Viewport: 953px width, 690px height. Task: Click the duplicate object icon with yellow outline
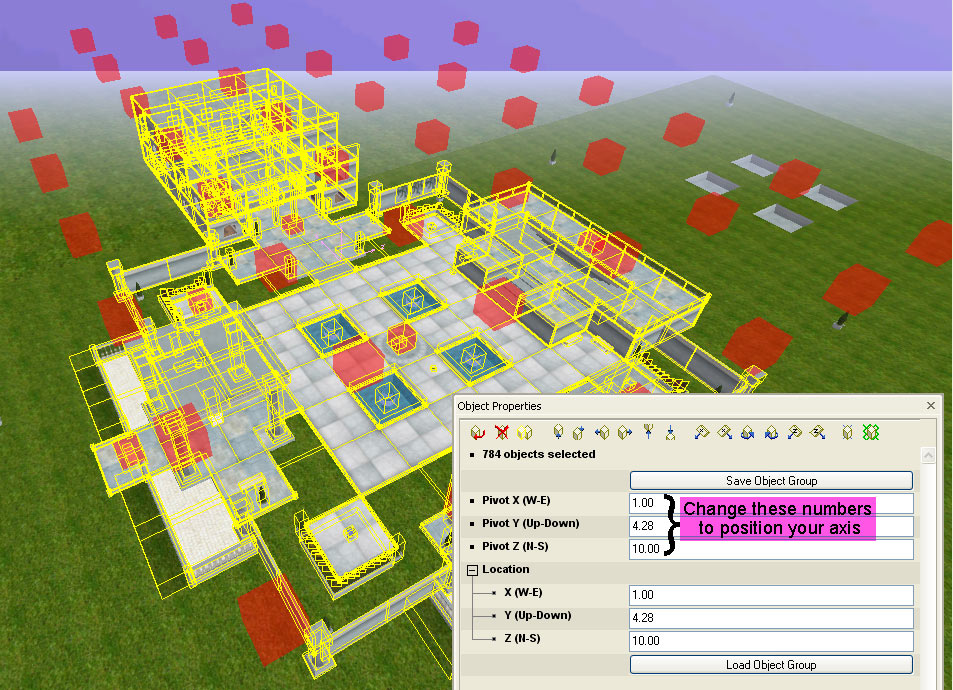click(x=525, y=432)
